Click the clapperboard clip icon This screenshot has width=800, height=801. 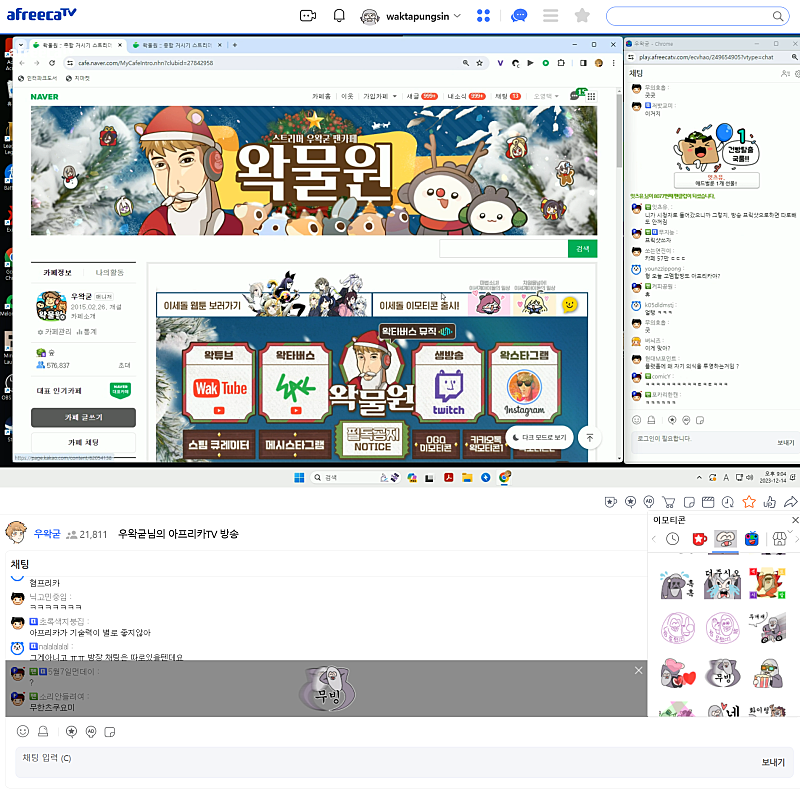708,502
